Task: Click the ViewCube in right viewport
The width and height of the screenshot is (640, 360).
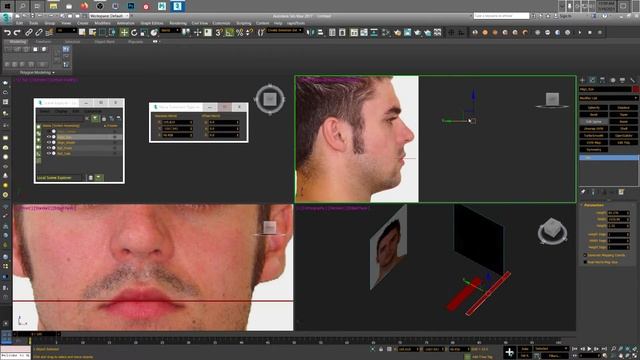Action: point(552,99)
